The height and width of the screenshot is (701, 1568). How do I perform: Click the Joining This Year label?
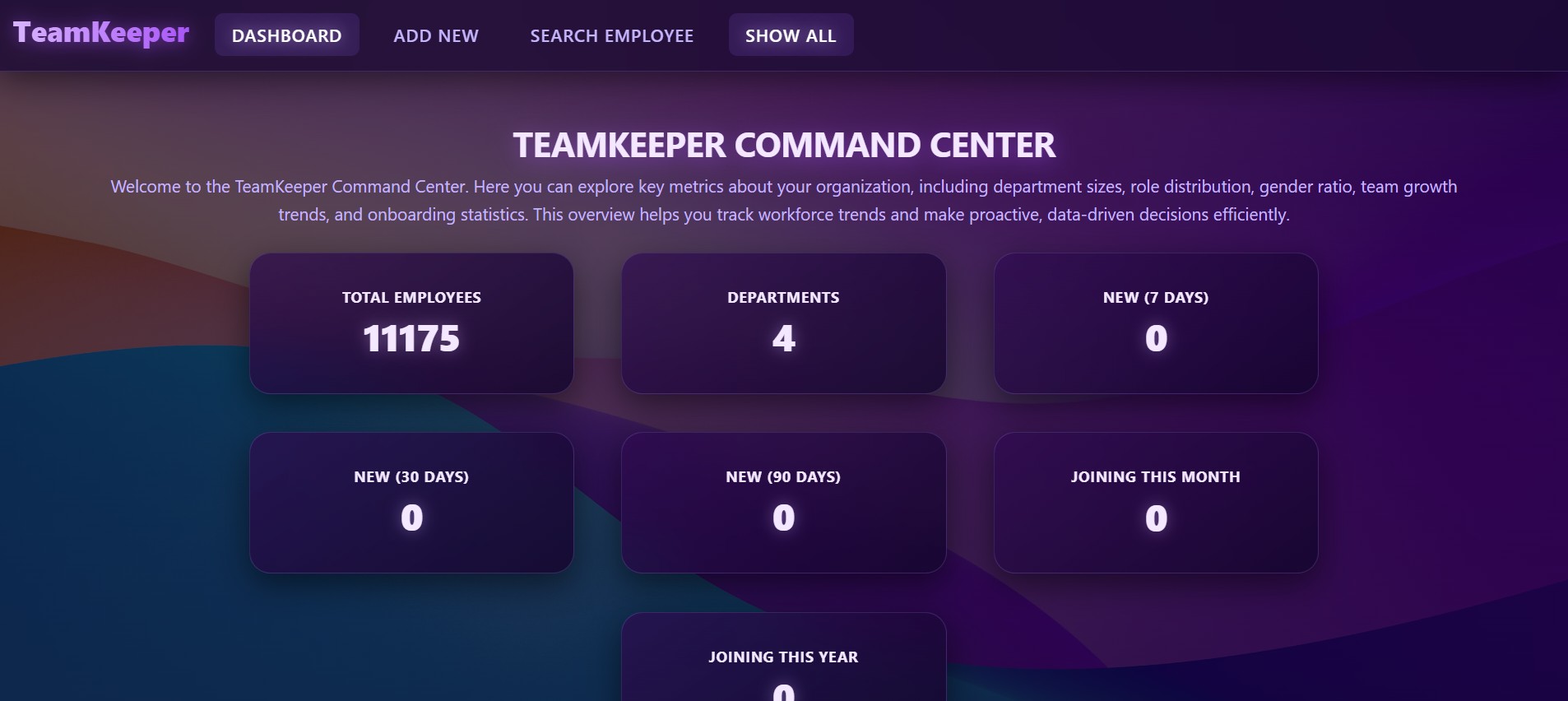[x=783, y=657]
